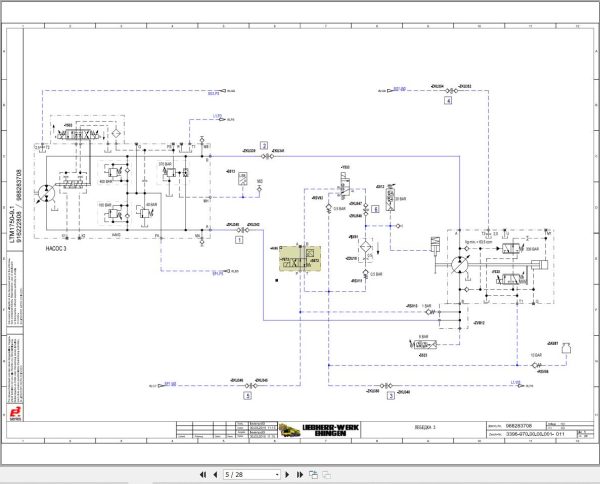Click the boxed reference number 5

click(x=248, y=396)
